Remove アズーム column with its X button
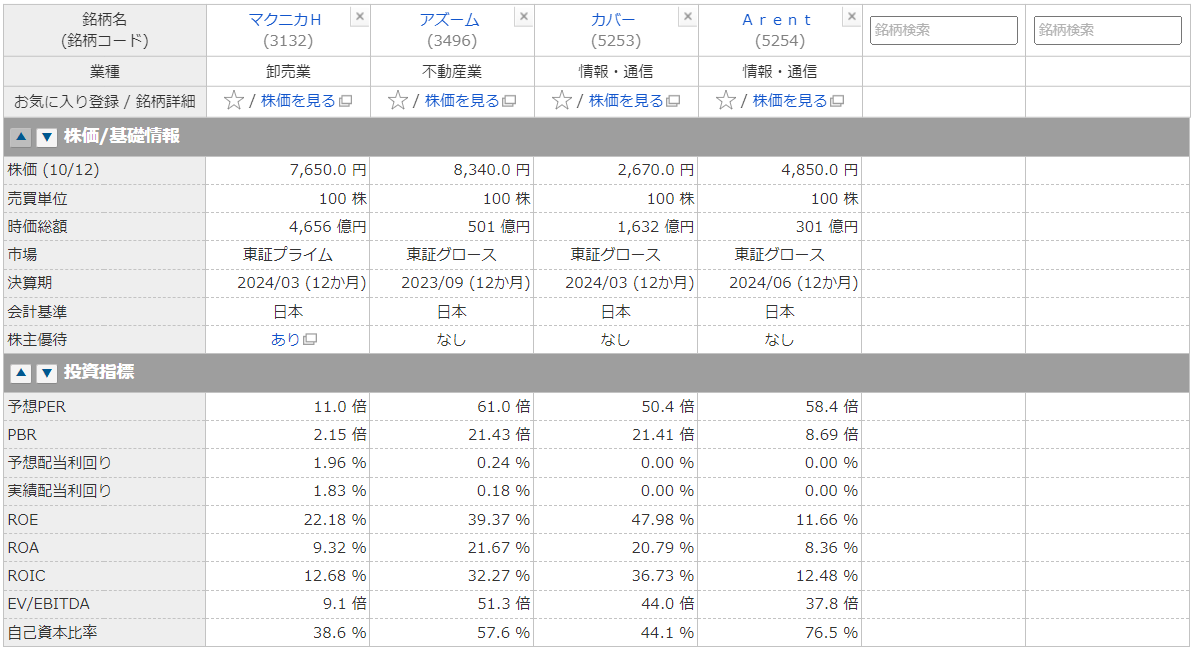 524,17
